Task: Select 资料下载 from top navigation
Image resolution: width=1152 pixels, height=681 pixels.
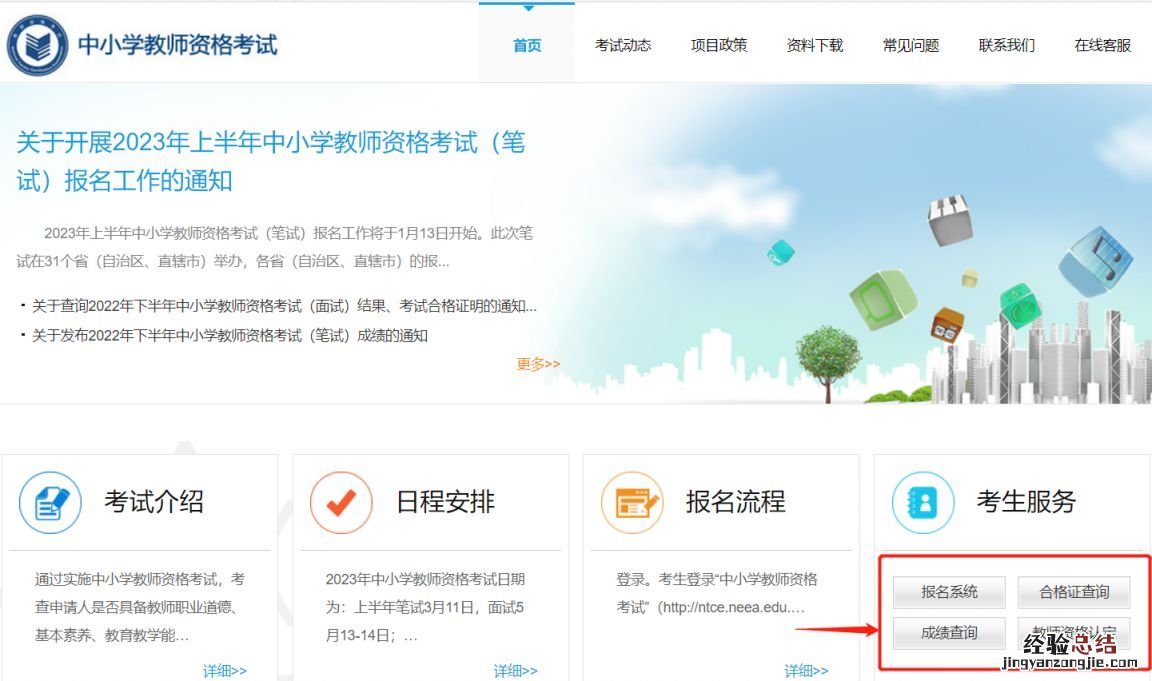Action: 815,45
